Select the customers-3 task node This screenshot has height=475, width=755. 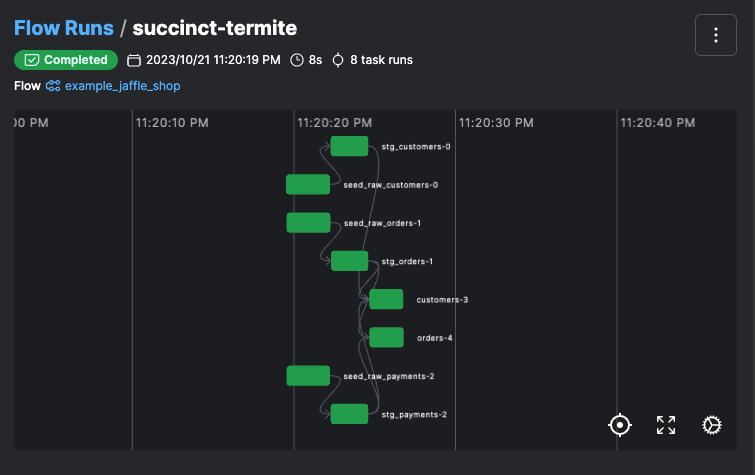[x=386, y=299]
